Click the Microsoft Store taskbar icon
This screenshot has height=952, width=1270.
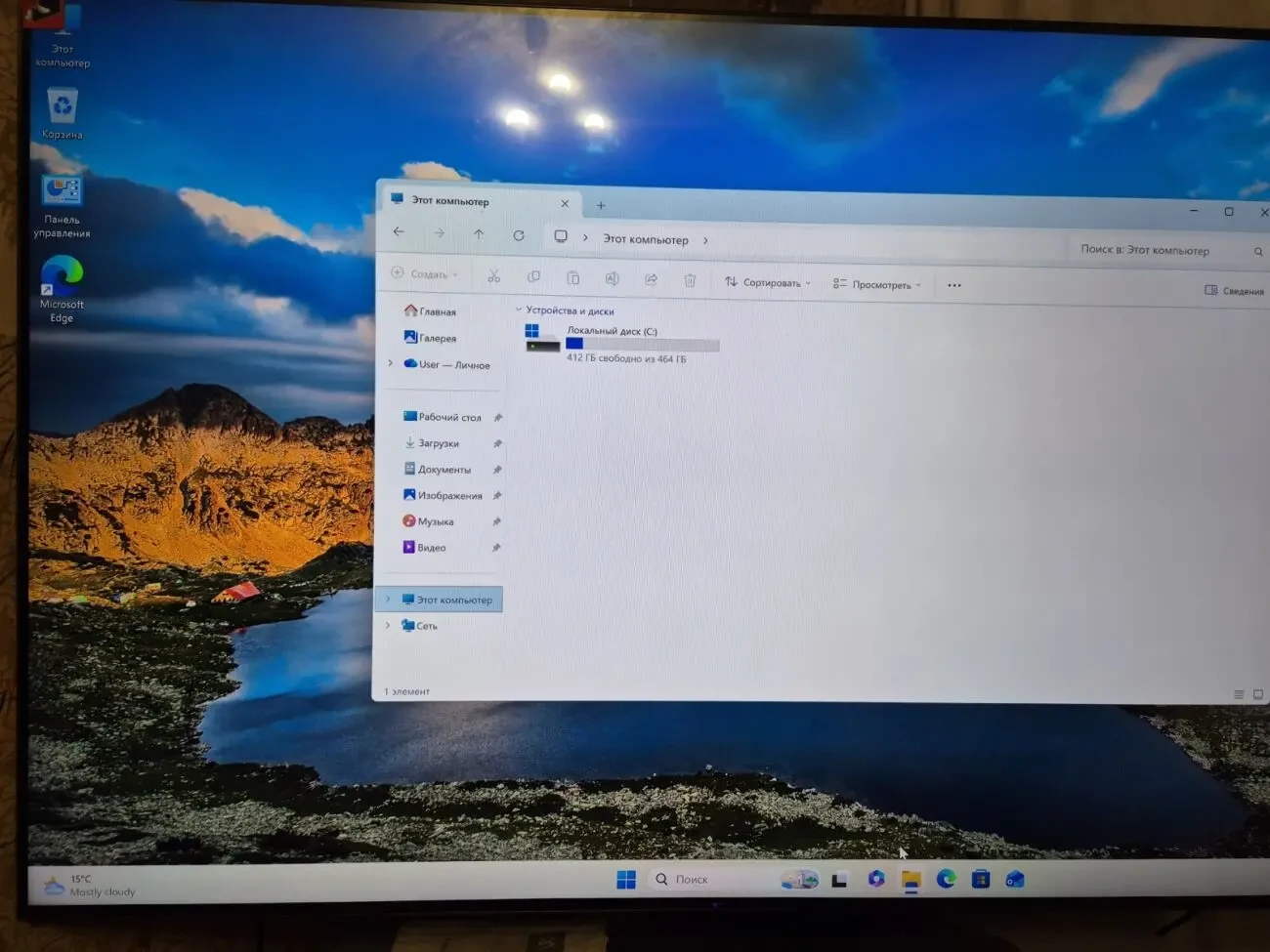981,879
